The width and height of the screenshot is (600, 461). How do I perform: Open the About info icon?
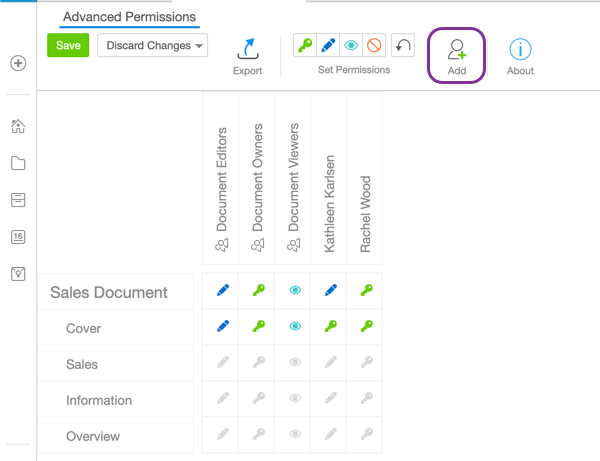(x=520, y=50)
